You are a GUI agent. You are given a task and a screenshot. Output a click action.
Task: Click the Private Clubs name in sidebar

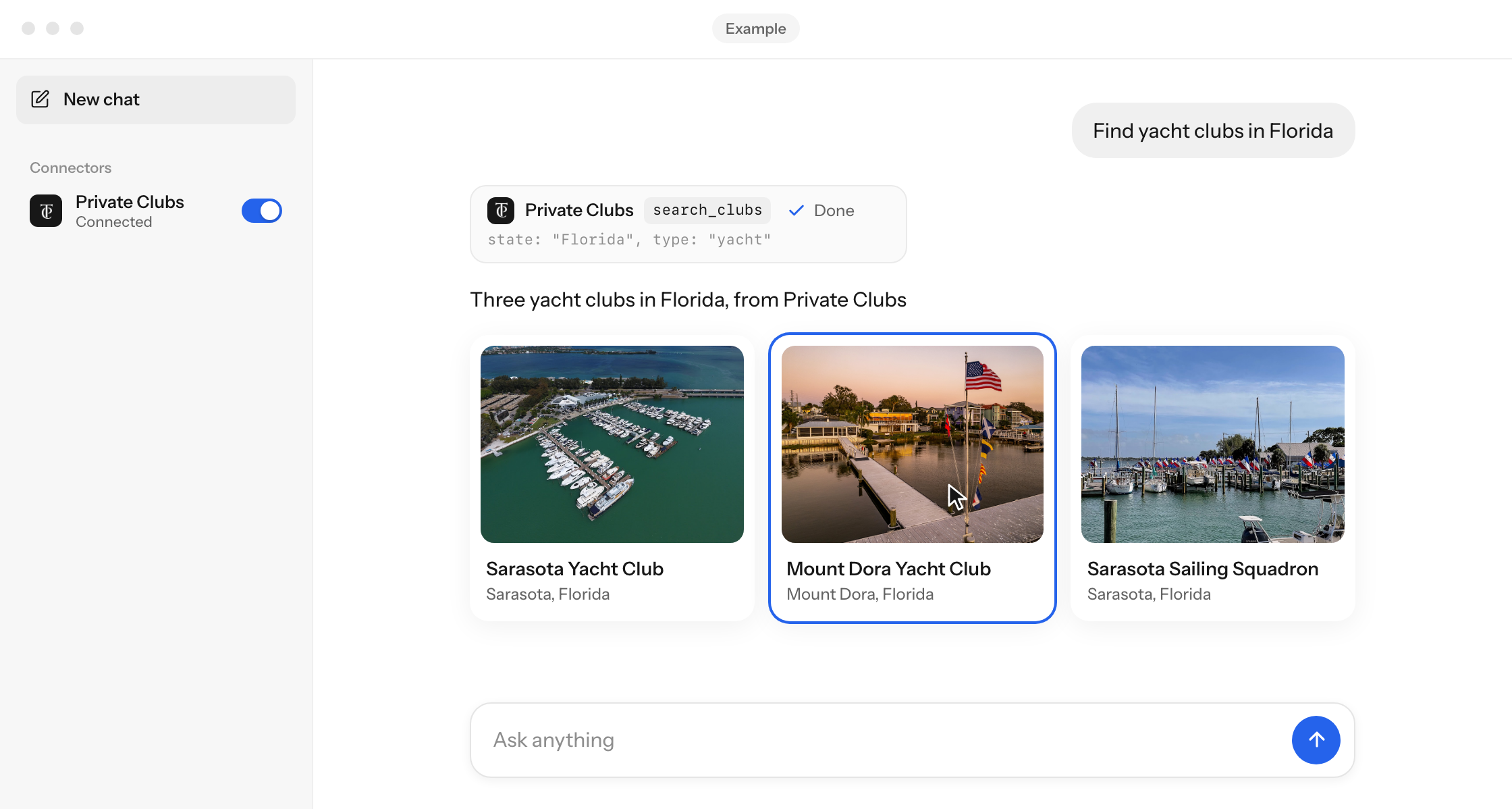[x=130, y=202]
